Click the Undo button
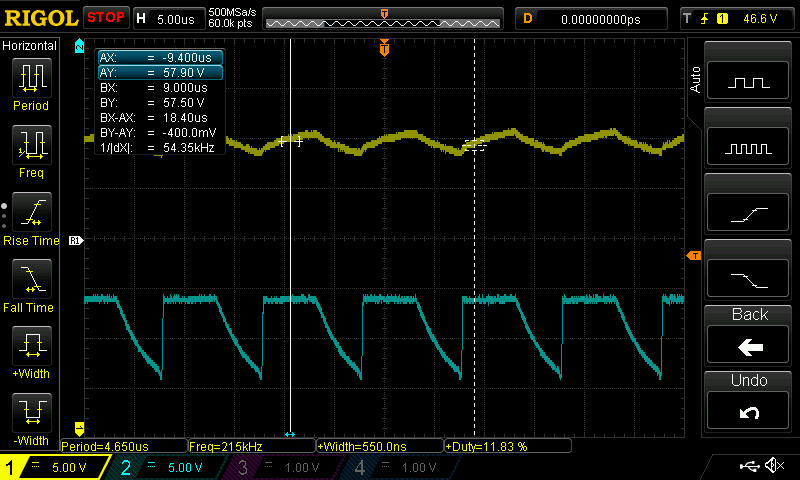 [x=748, y=412]
